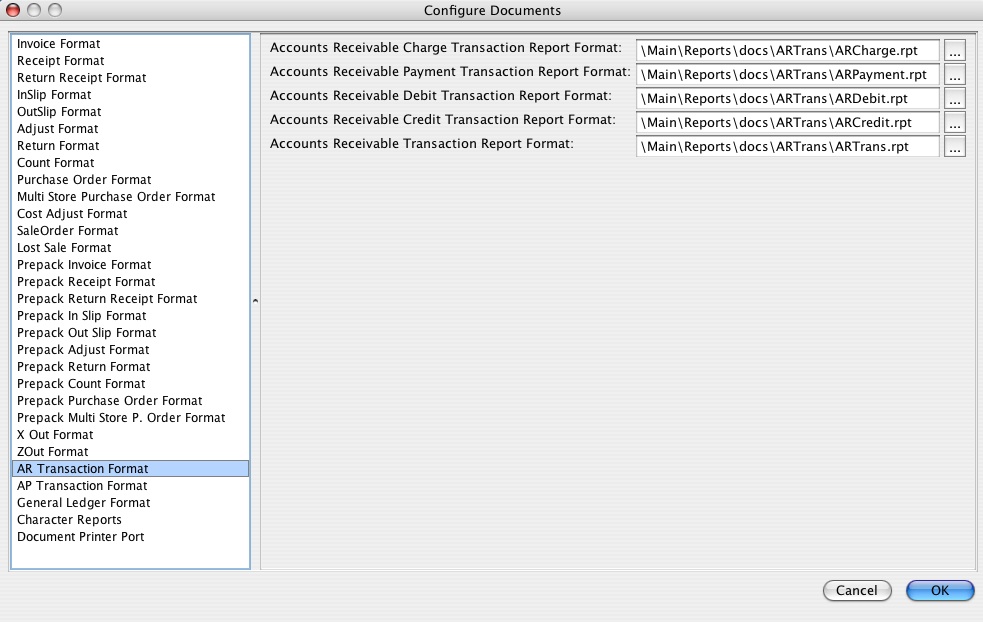The width and height of the screenshot is (983, 622).
Task: Edit the AR Credit Transaction report path field
Action: pos(787,122)
